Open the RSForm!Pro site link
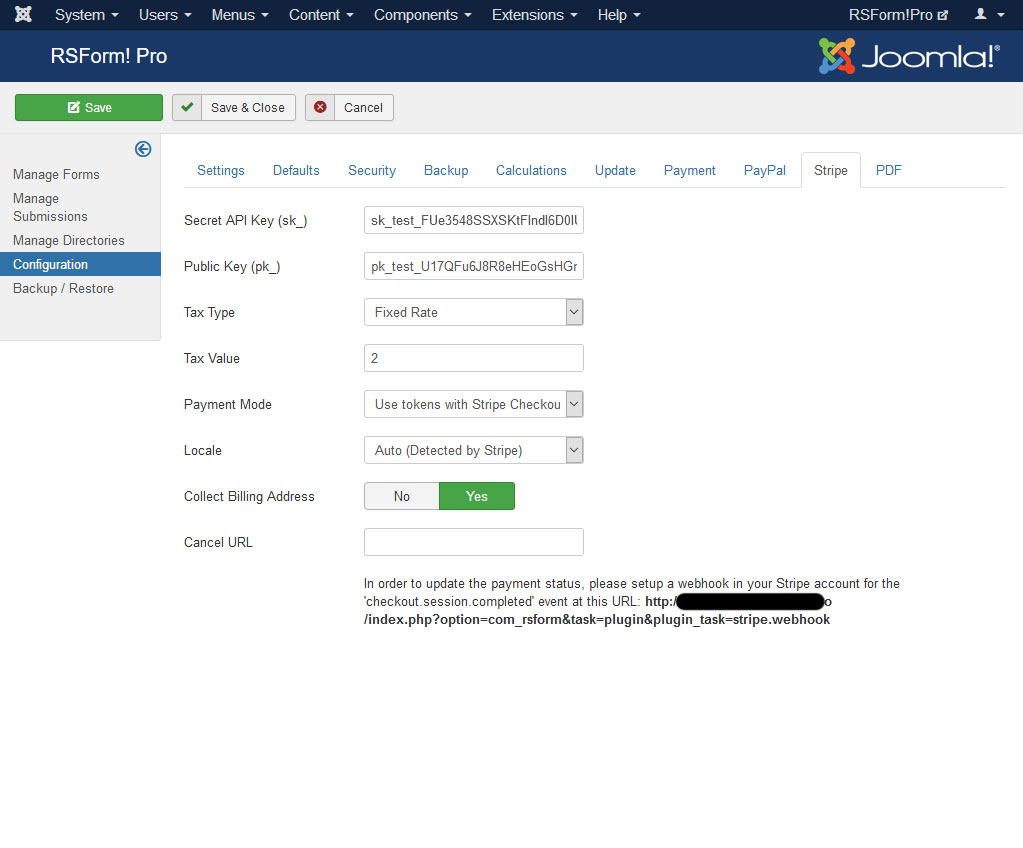The height and width of the screenshot is (848, 1023). click(x=898, y=14)
